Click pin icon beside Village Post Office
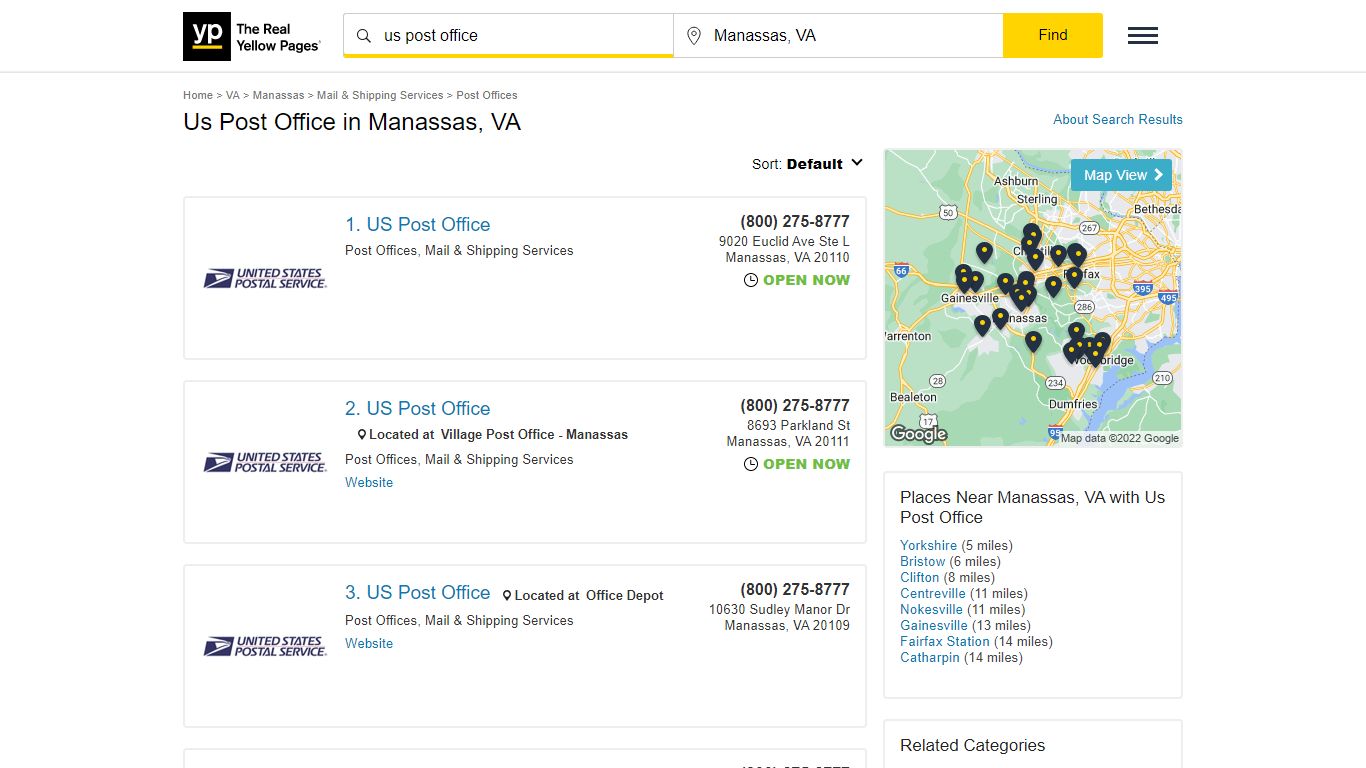 362,435
